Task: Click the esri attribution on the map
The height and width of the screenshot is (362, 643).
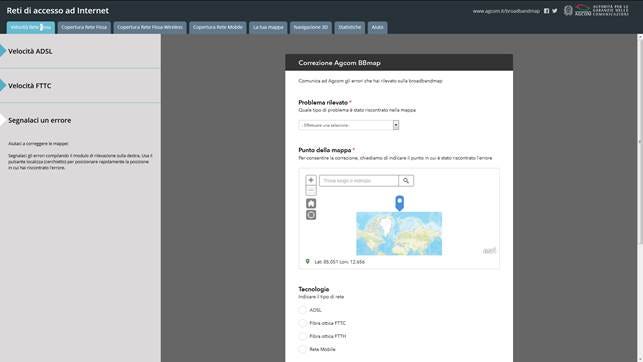Action: point(489,250)
